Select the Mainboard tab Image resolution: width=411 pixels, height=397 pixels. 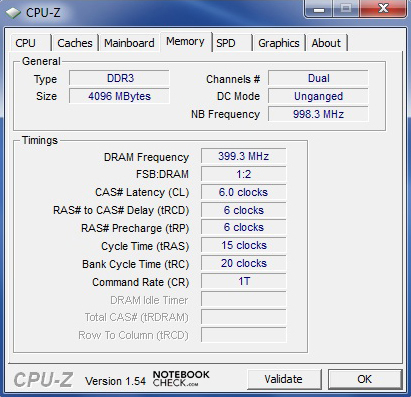coord(129,43)
